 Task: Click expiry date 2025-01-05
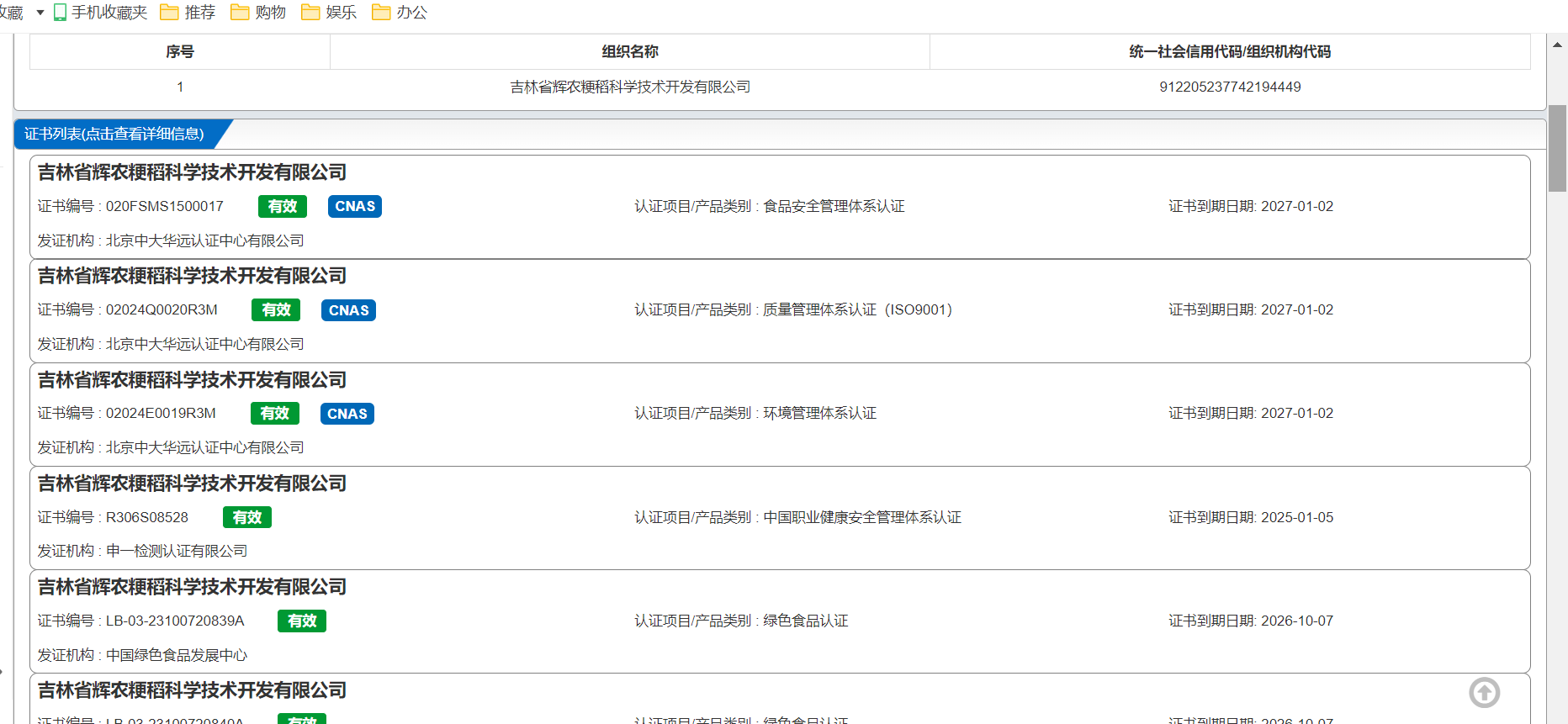pos(1297,517)
